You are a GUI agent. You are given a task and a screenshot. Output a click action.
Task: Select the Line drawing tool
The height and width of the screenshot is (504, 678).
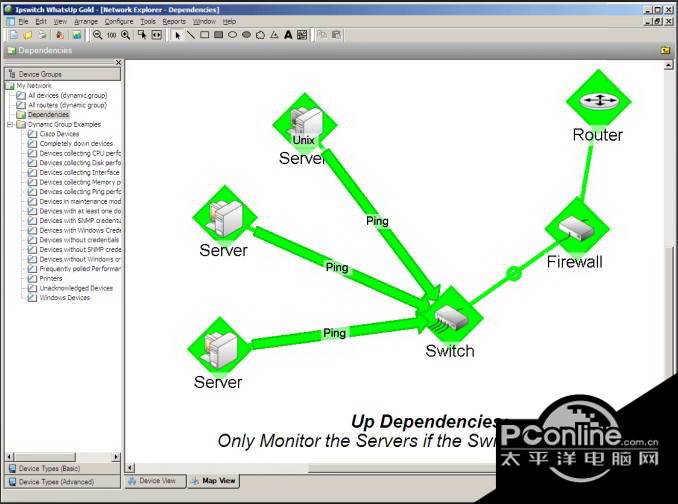coord(191,35)
